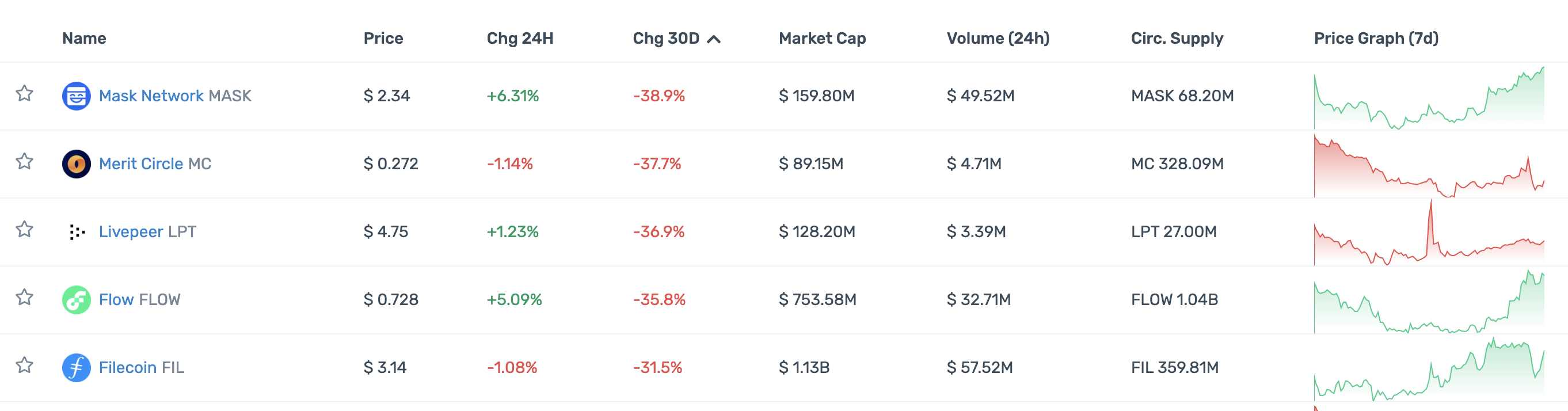Sort by Circ. Supply column header
1568x411 pixels.
[x=1177, y=39]
